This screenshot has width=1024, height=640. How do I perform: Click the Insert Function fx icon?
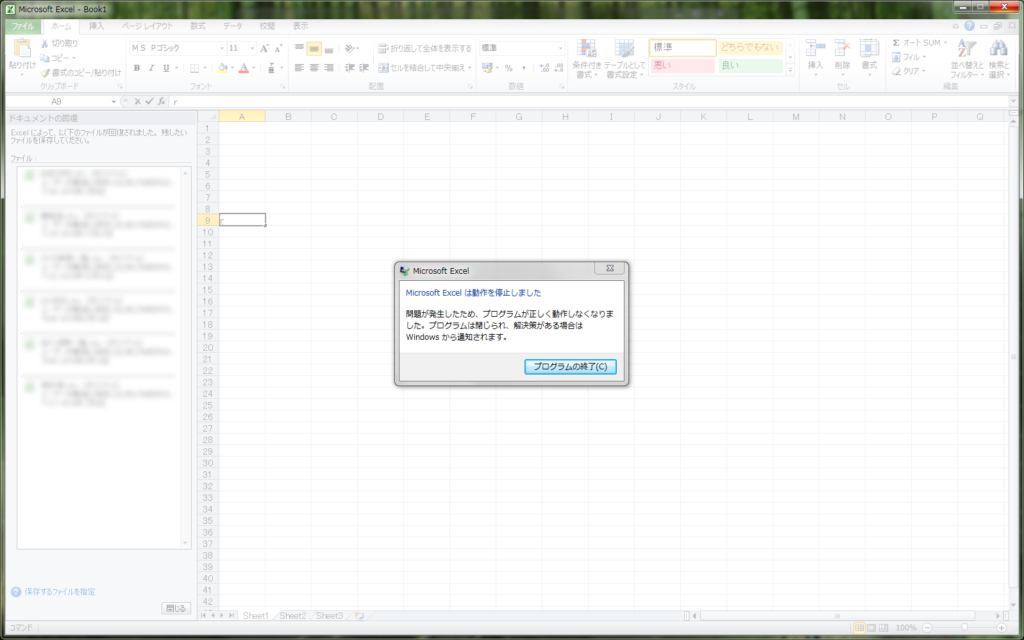161,101
